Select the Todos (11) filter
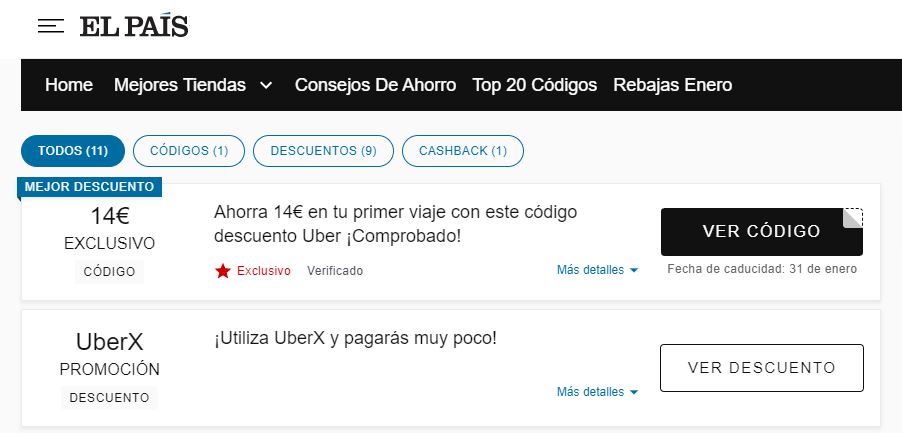The height and width of the screenshot is (433, 902). click(73, 151)
